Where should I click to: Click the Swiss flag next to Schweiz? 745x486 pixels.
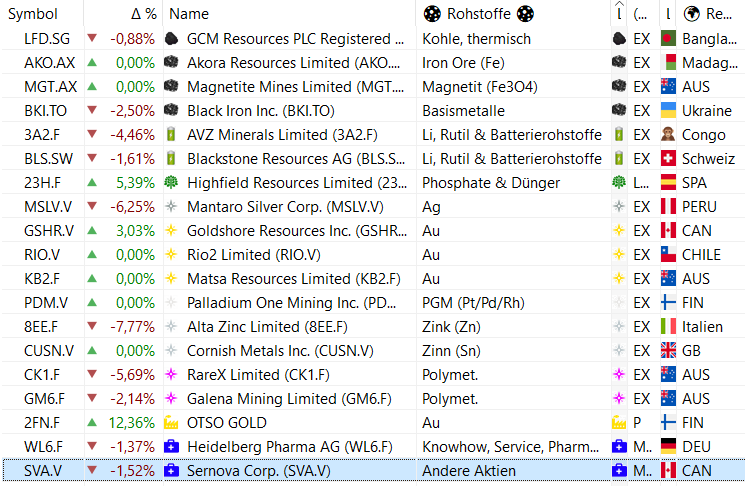coord(668,159)
